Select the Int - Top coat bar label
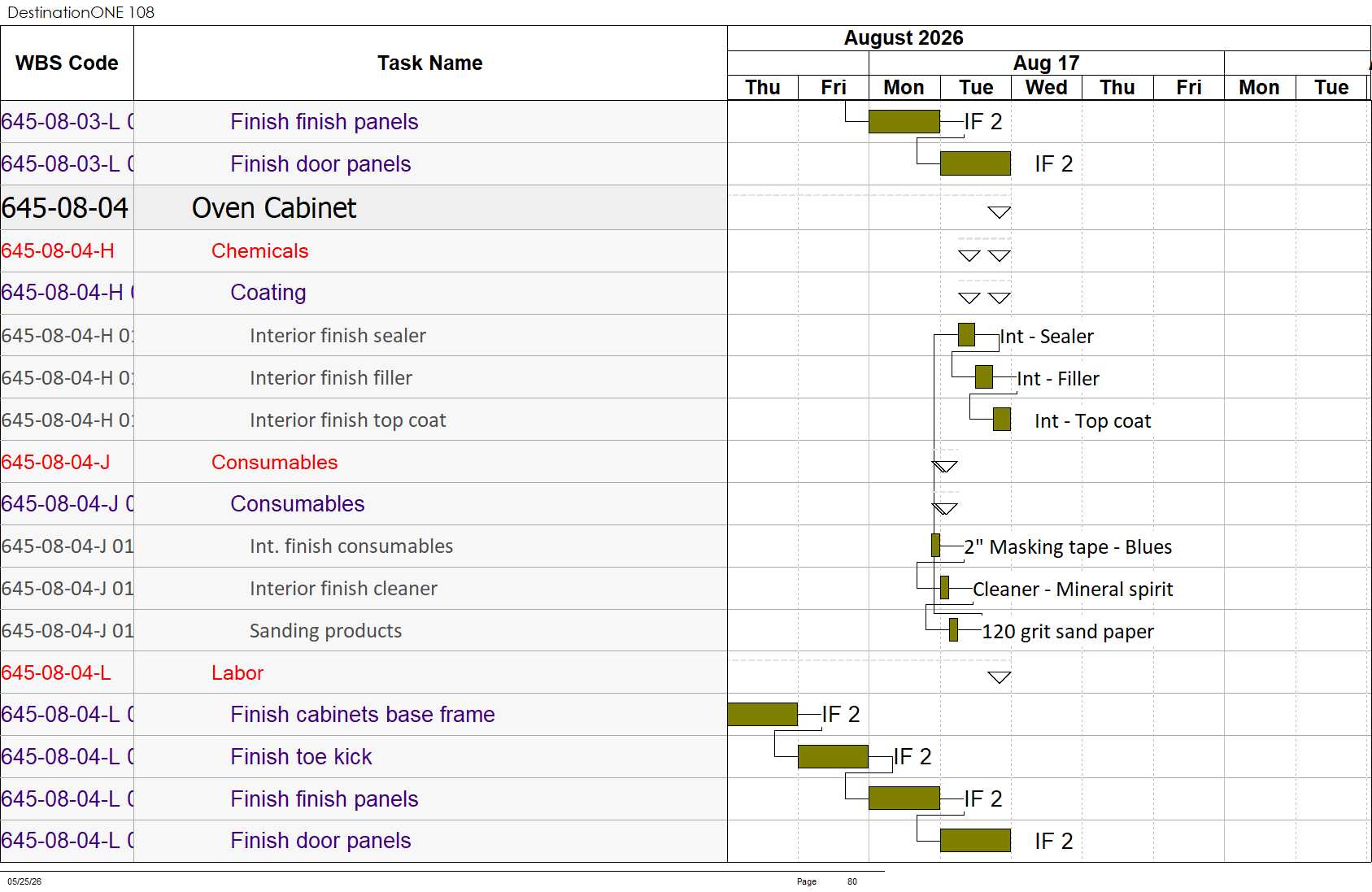1372x892 pixels. (1093, 421)
